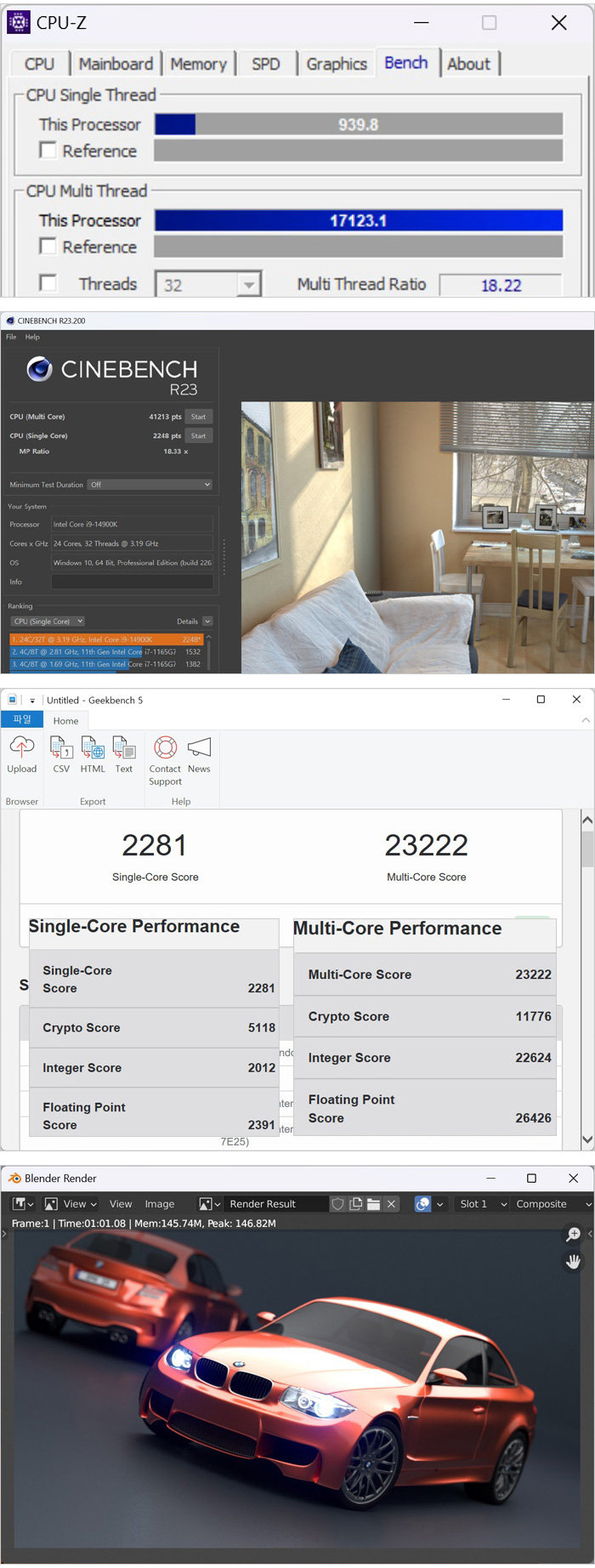Click the Contact Support lifebuoy icon
This screenshot has width=595, height=1568.
(x=165, y=748)
